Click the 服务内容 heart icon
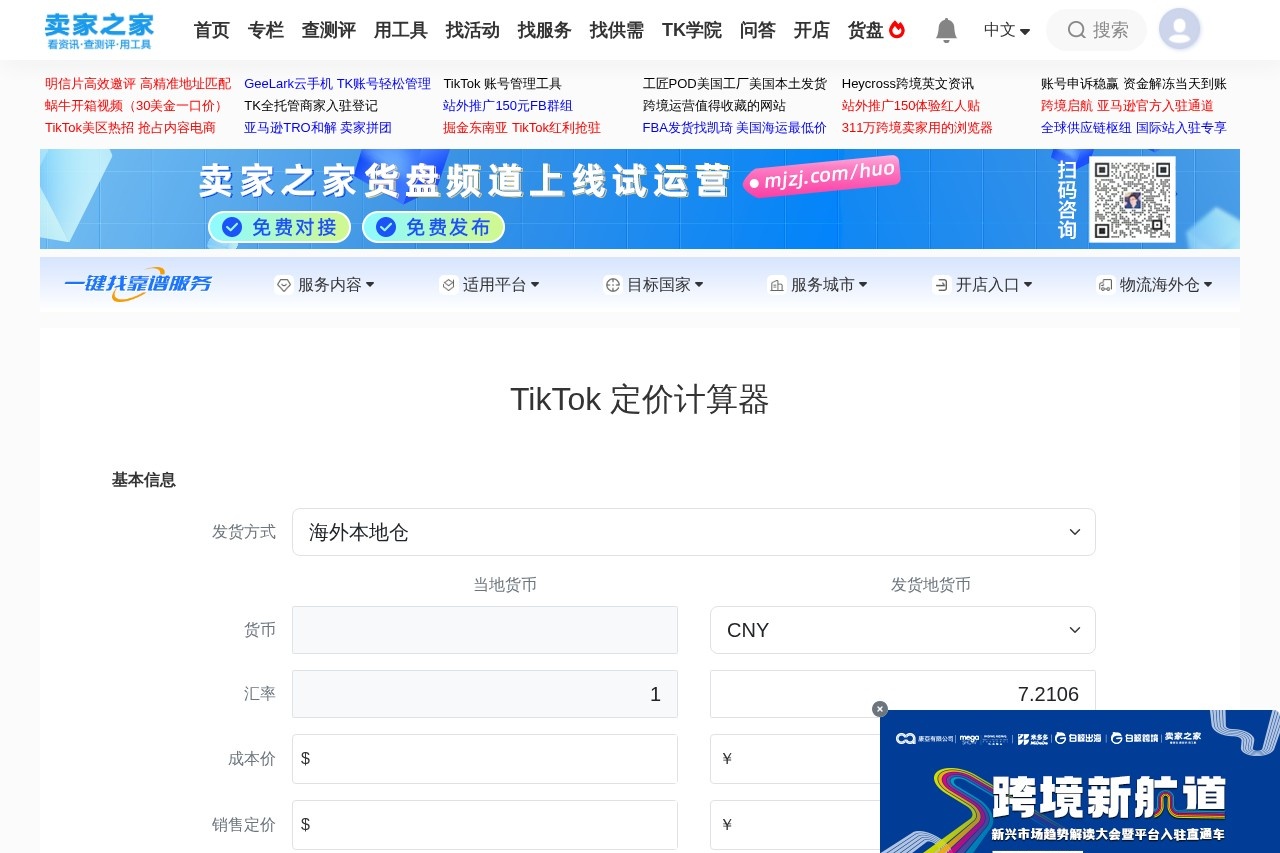This screenshot has width=1280, height=853. point(284,284)
